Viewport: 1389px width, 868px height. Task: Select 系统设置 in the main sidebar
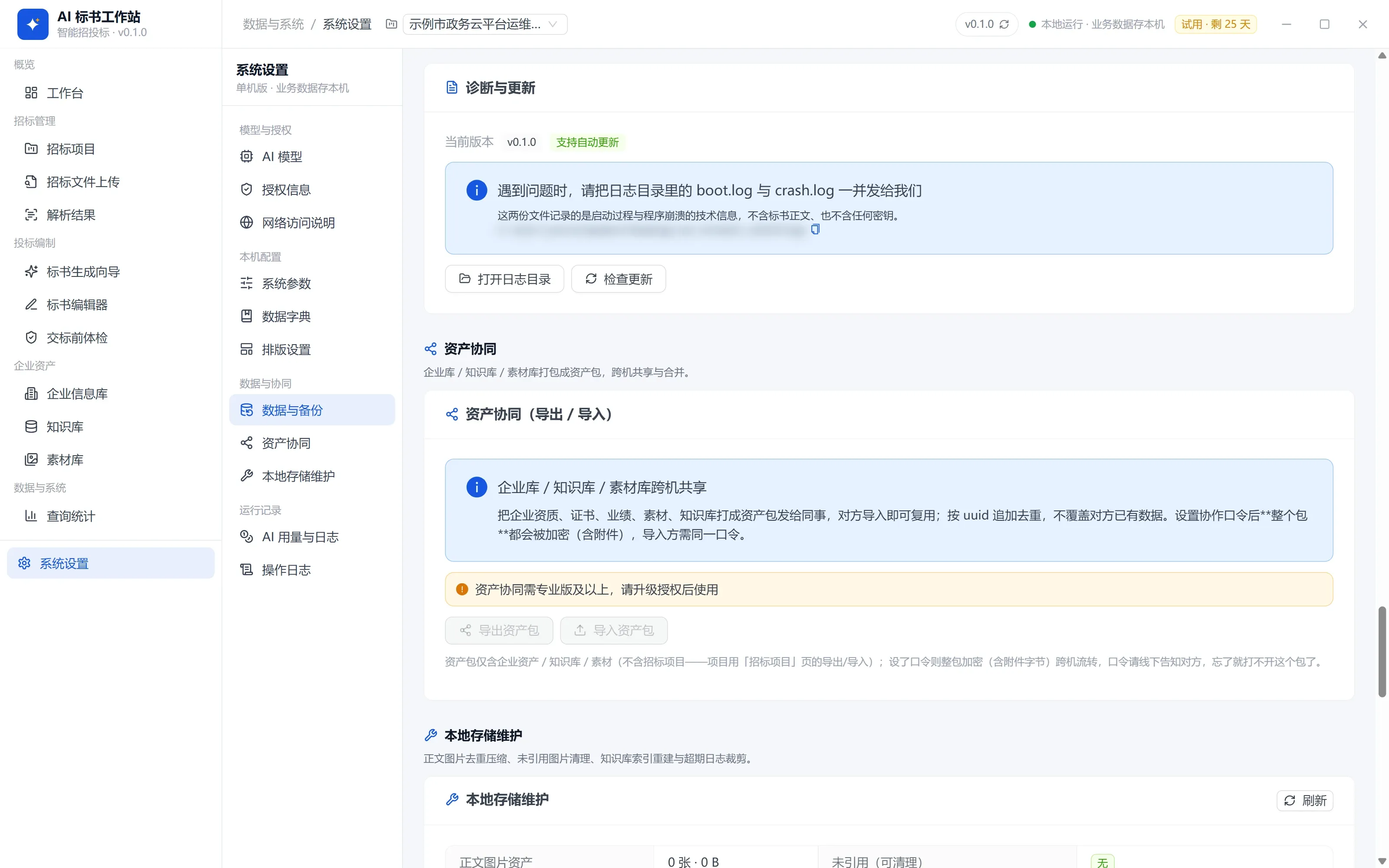[111, 563]
